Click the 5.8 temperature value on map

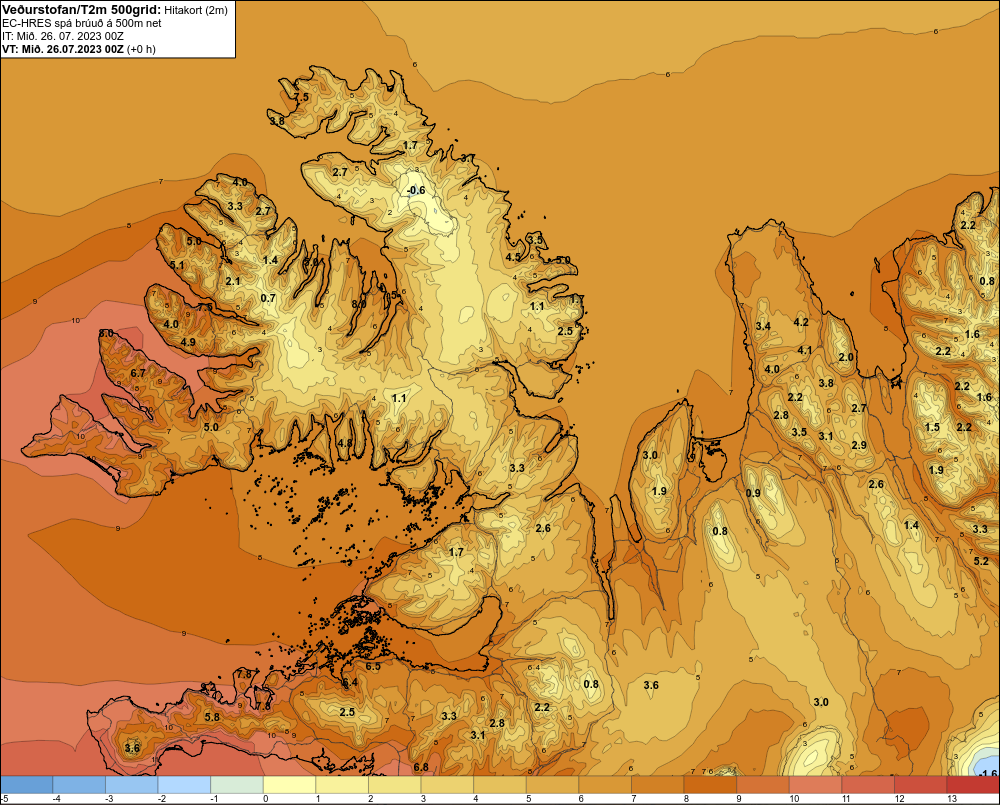coord(212,717)
